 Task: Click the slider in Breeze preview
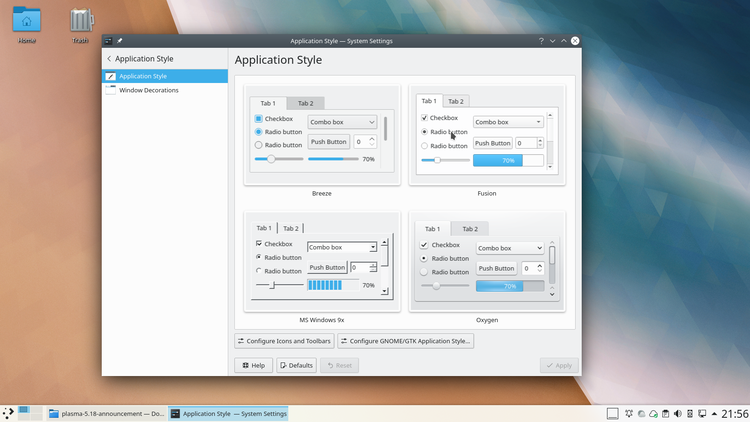pyautogui.click(x=279, y=159)
